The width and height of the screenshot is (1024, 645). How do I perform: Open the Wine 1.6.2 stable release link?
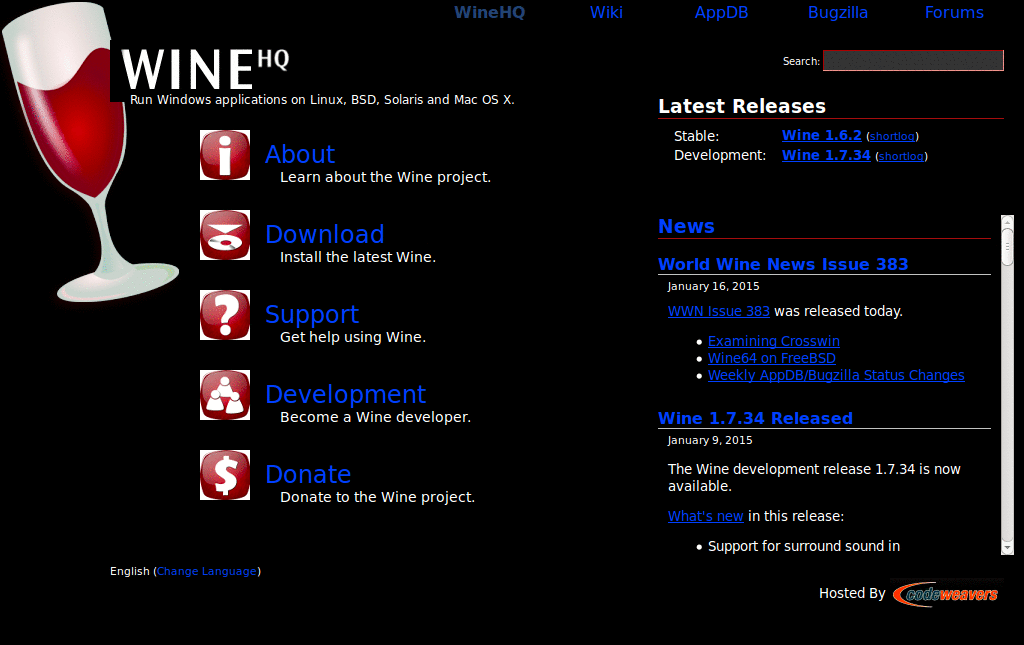[821, 135]
